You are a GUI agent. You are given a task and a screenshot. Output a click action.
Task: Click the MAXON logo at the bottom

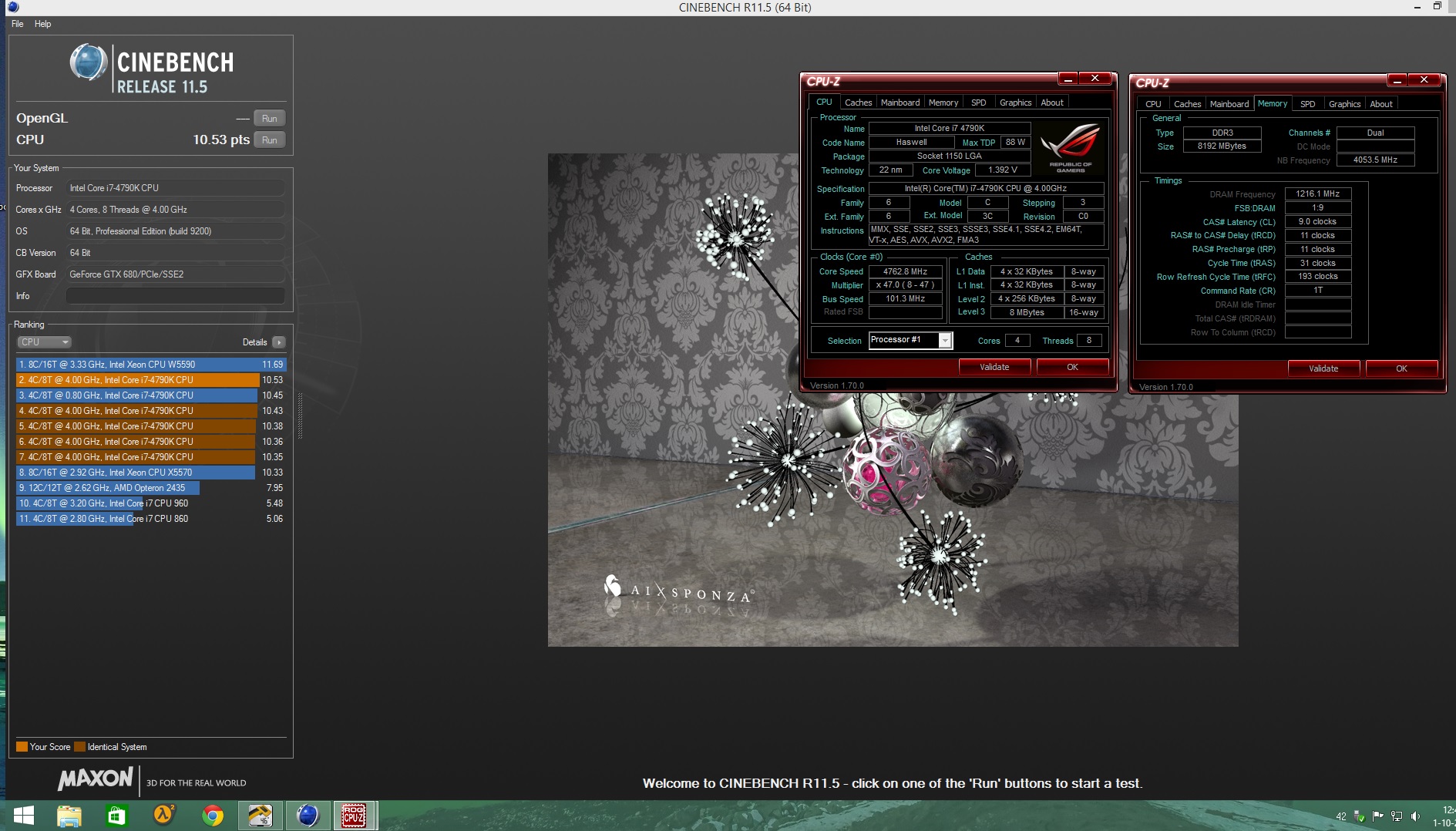pos(96,779)
